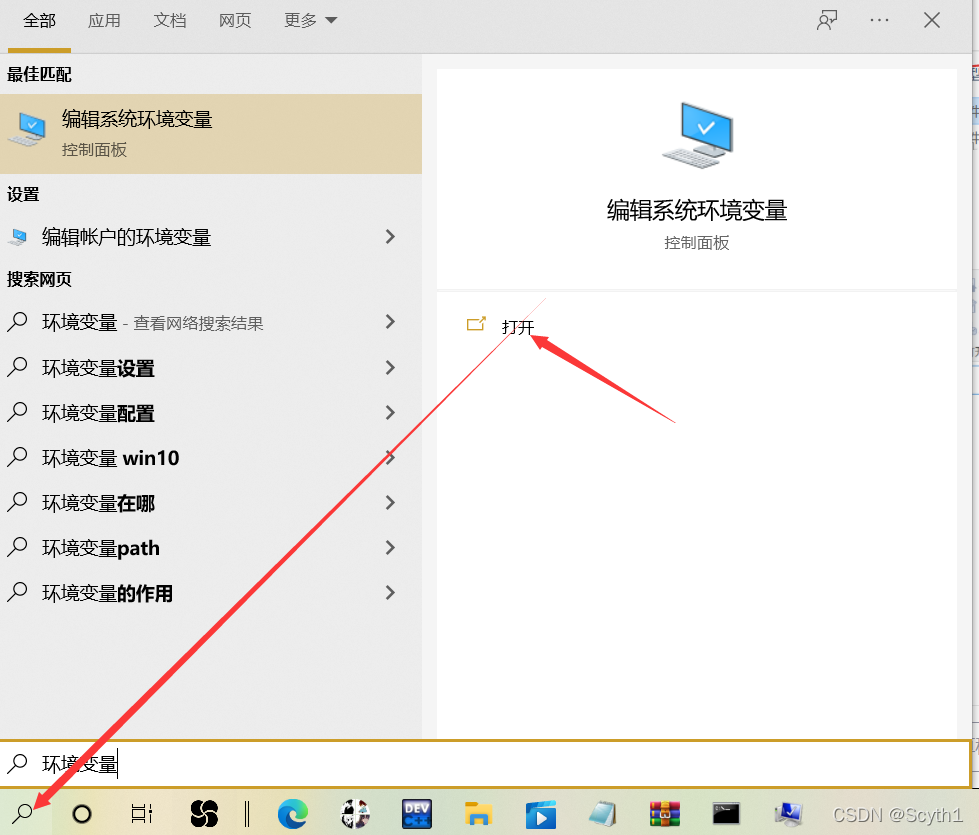This screenshot has width=979, height=835.
Task: Click the large computer icon in preview pane
Action: [697, 136]
